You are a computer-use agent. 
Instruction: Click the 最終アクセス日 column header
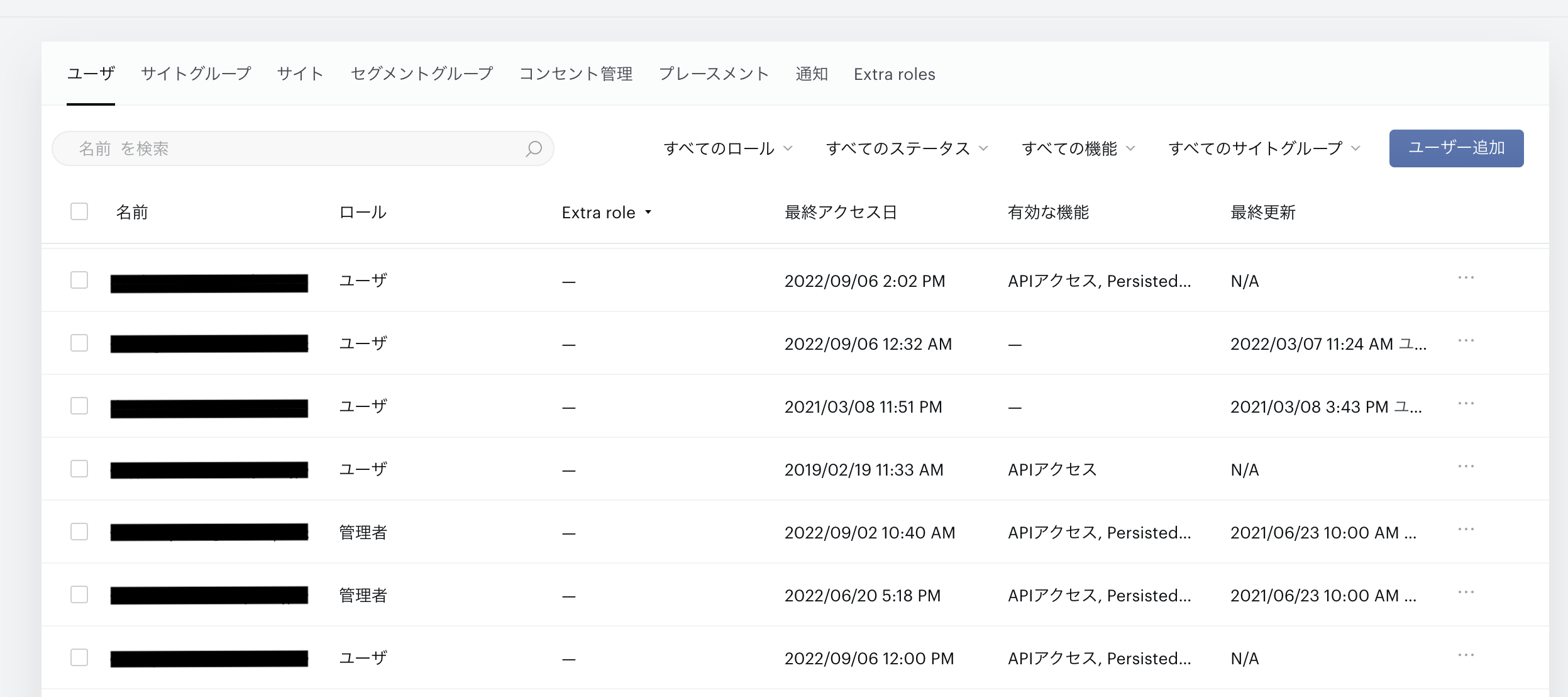pyautogui.click(x=841, y=212)
